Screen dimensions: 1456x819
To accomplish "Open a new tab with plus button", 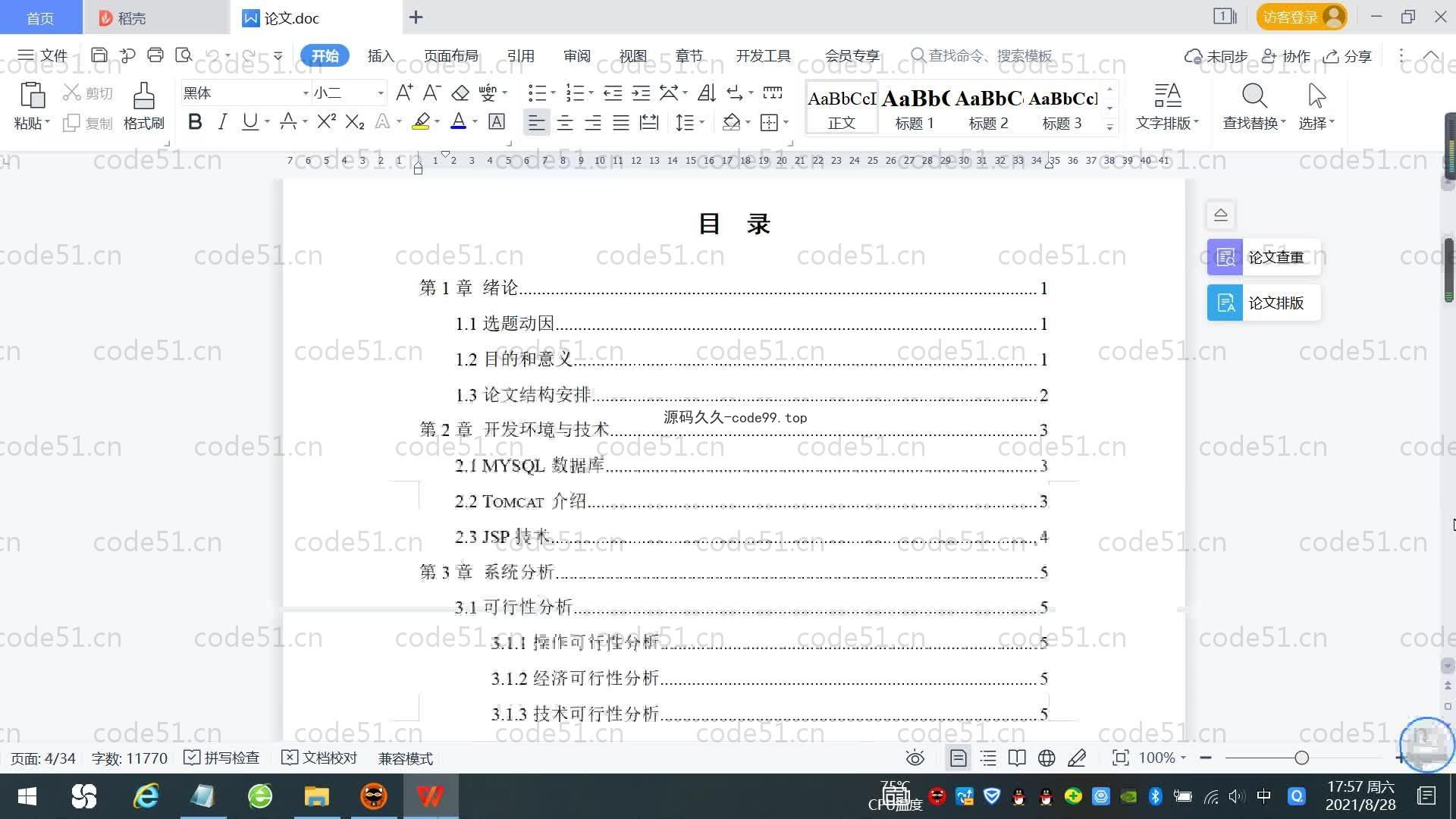I will 416,17.
